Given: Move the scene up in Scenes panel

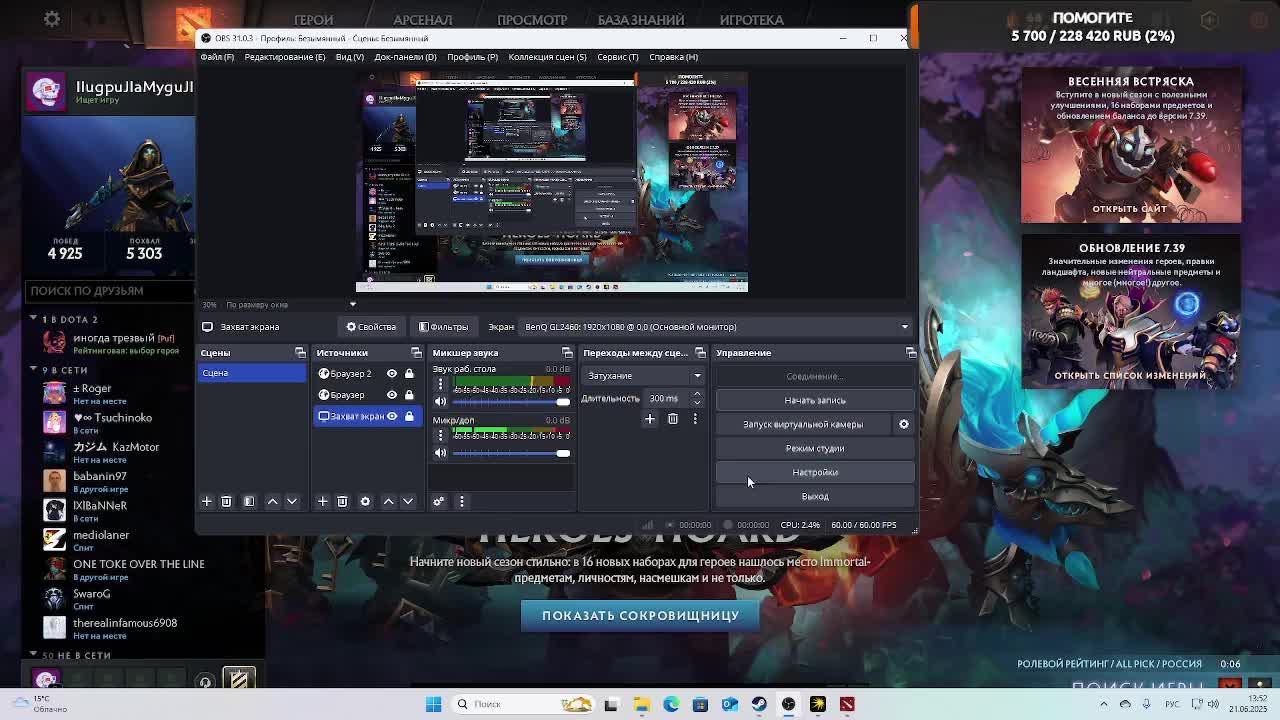Looking at the screenshot, I should [272, 501].
